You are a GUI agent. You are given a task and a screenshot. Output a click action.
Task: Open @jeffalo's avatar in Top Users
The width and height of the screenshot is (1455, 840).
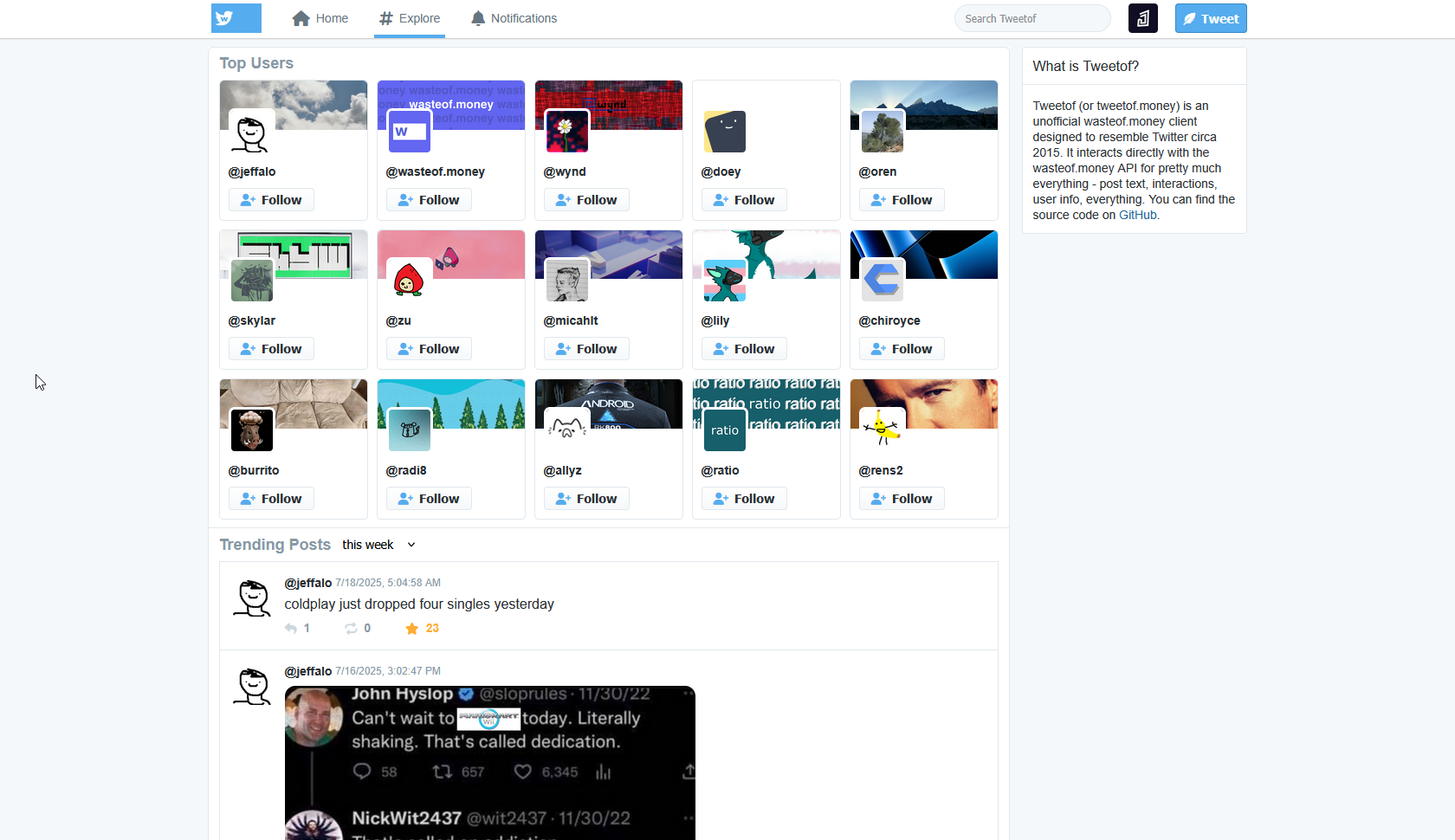click(252, 132)
